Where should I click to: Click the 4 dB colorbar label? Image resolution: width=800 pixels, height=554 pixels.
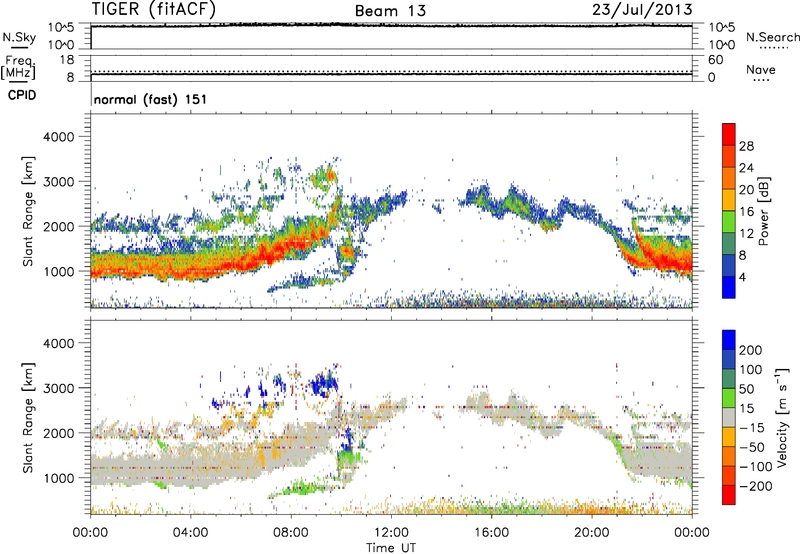[x=742, y=277]
